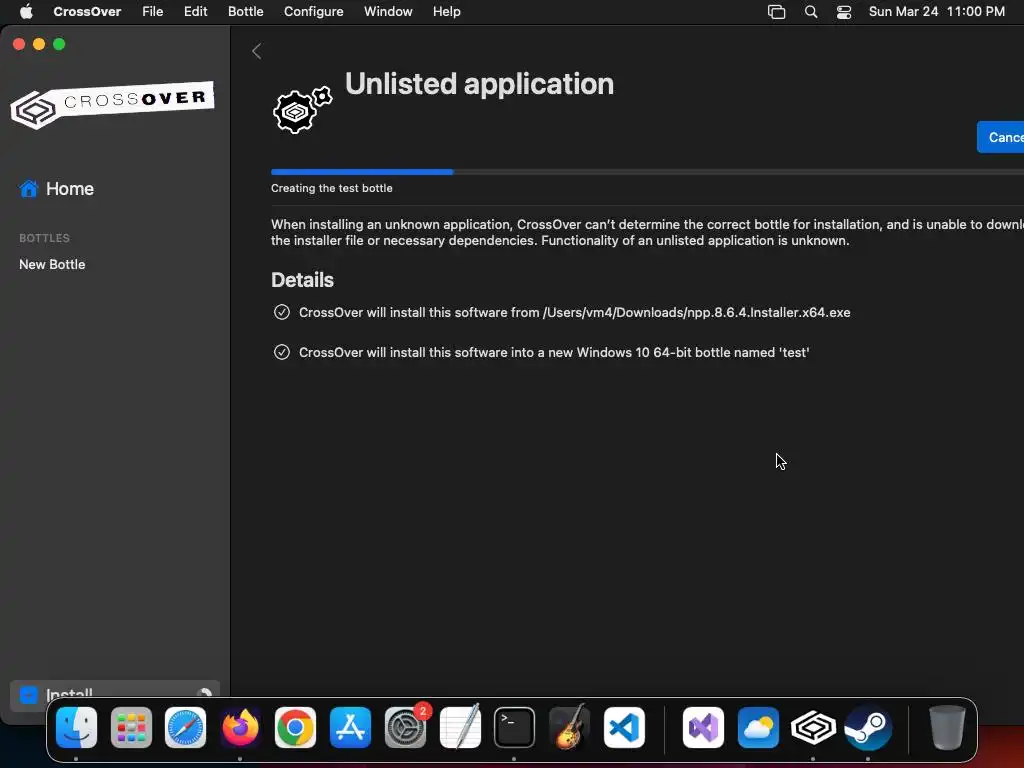Screen dimensions: 1024x768
Task: Close the CrossOver window with the red button
Action: click(x=19, y=44)
